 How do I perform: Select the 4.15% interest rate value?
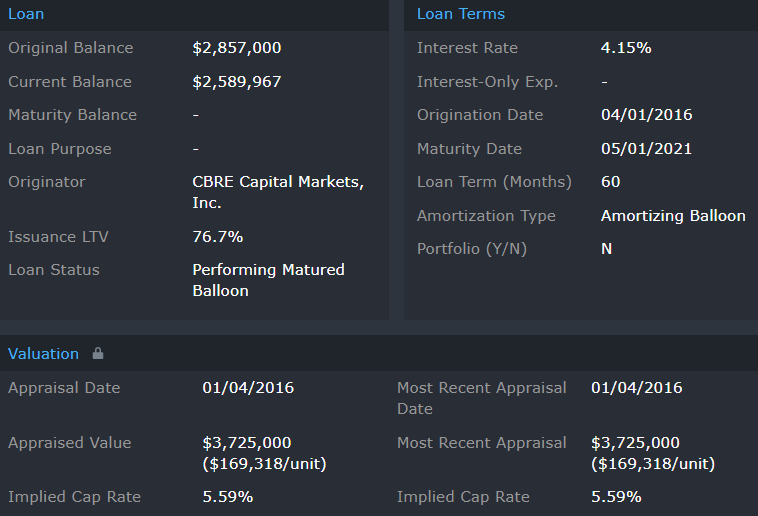626,48
